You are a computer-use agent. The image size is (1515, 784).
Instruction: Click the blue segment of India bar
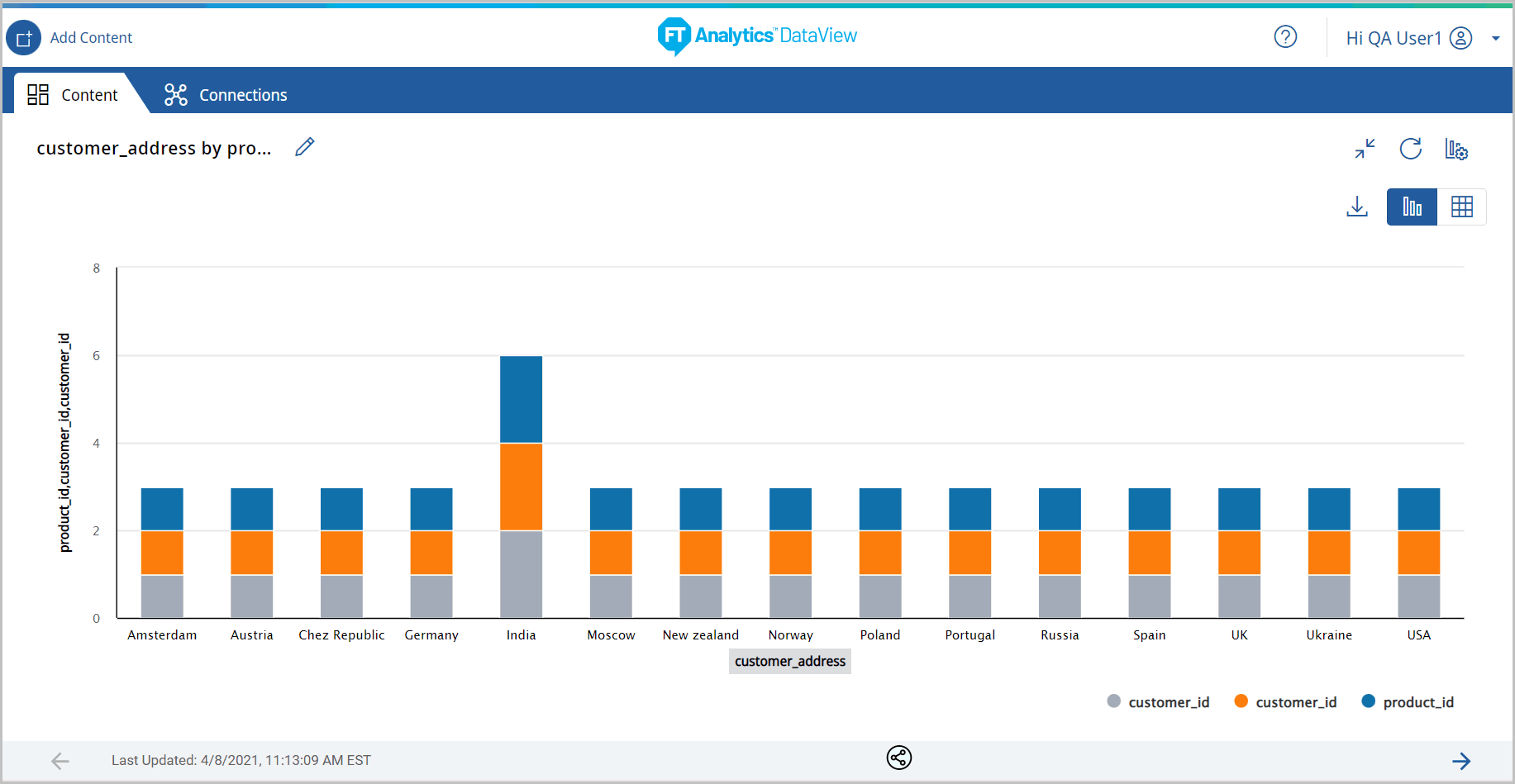521,399
